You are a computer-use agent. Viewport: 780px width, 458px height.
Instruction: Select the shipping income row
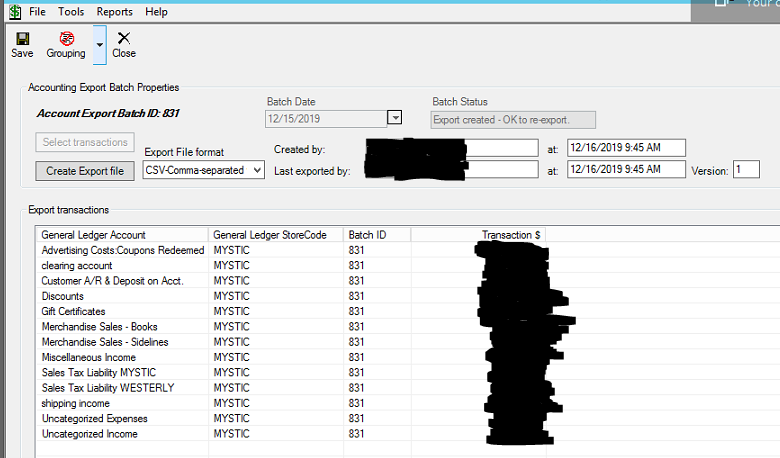291,403
